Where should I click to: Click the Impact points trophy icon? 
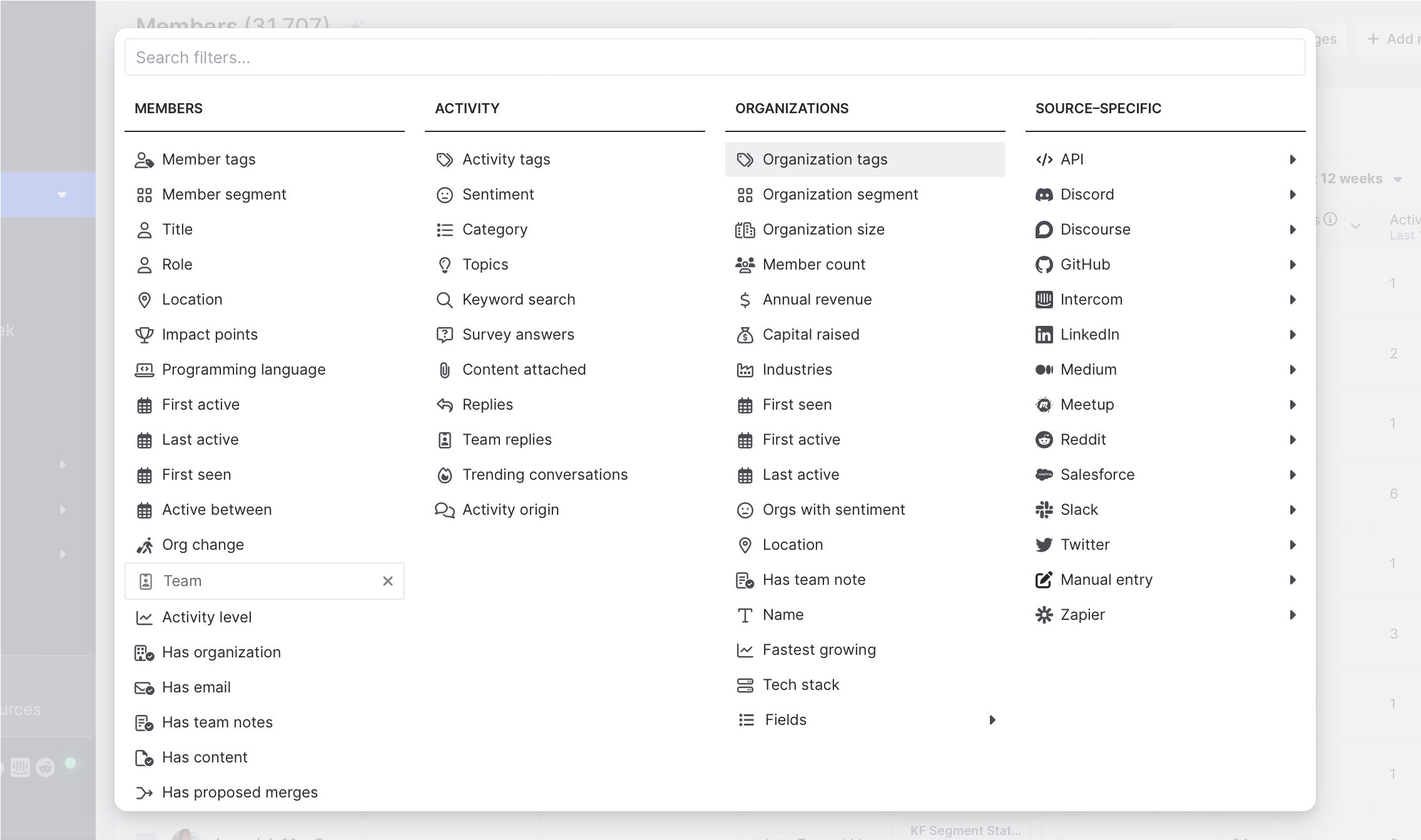tap(145, 335)
